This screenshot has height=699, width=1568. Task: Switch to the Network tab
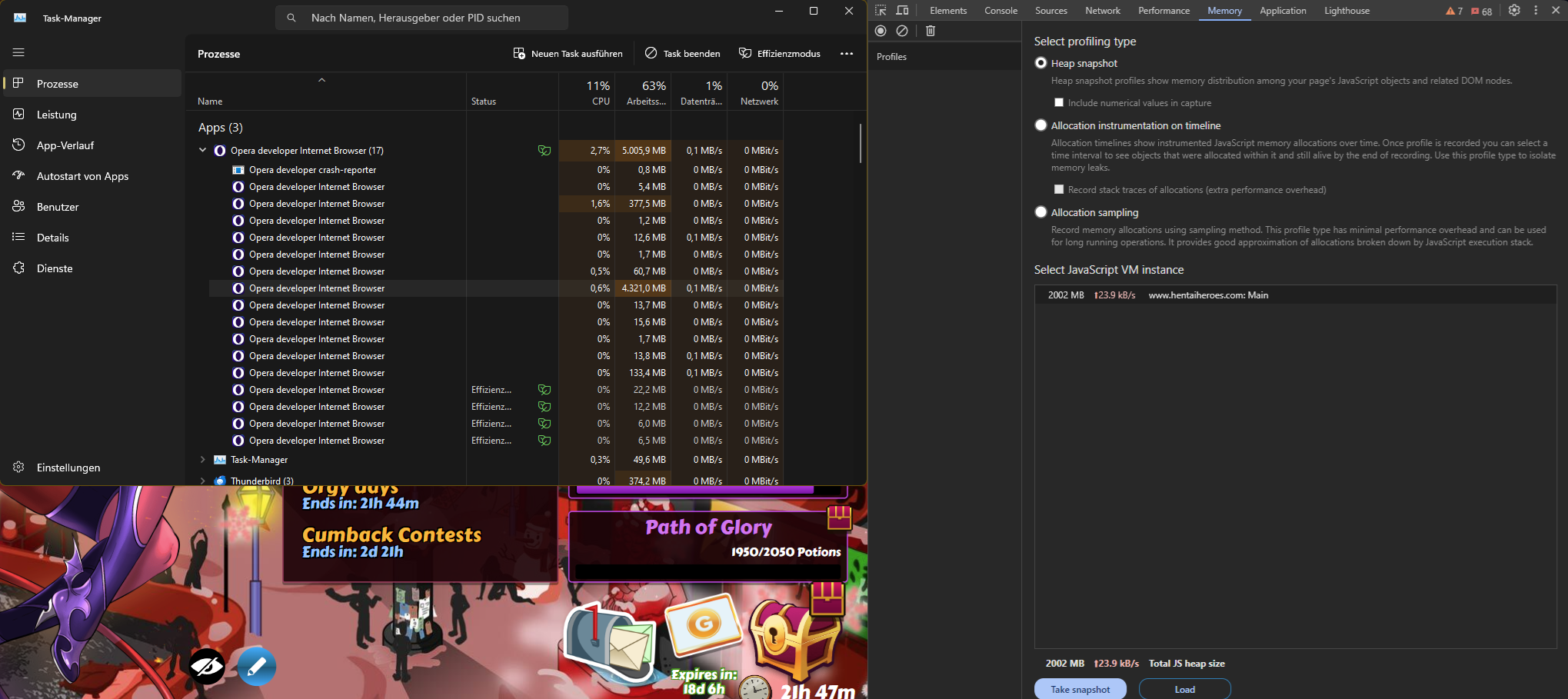pos(1102,11)
